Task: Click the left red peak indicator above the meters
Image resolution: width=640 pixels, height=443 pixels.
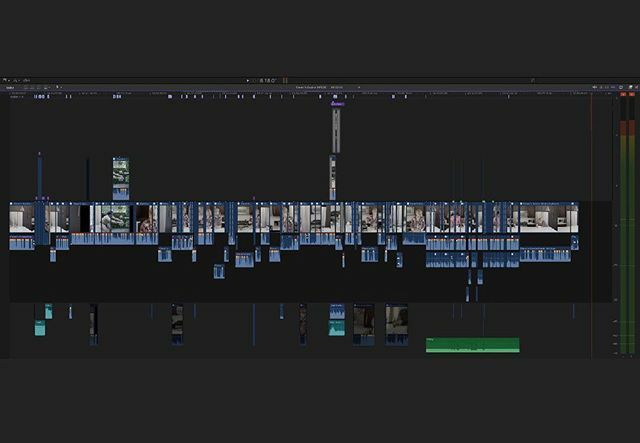Action: (x=623, y=94)
